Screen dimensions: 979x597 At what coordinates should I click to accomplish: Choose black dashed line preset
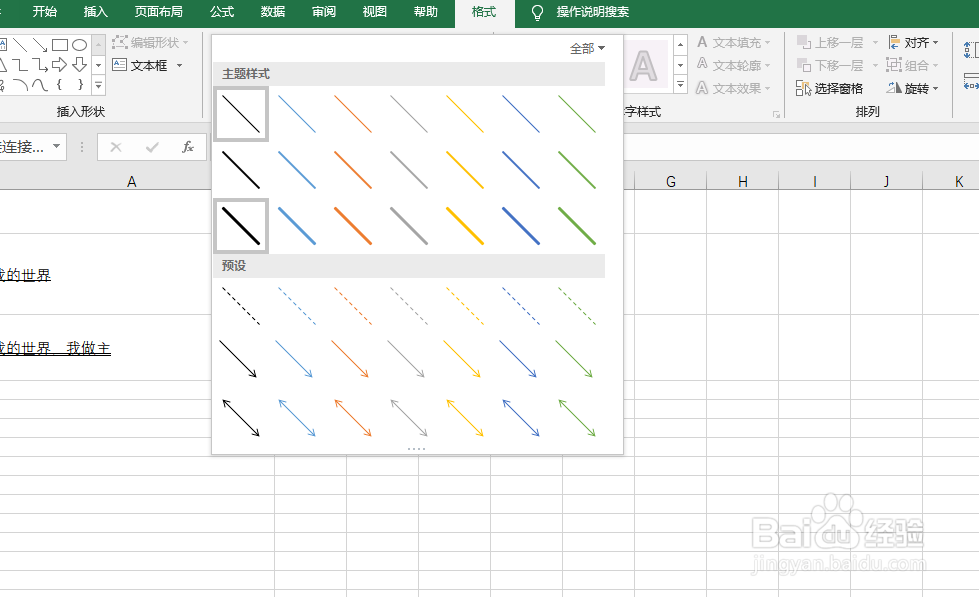point(241,306)
